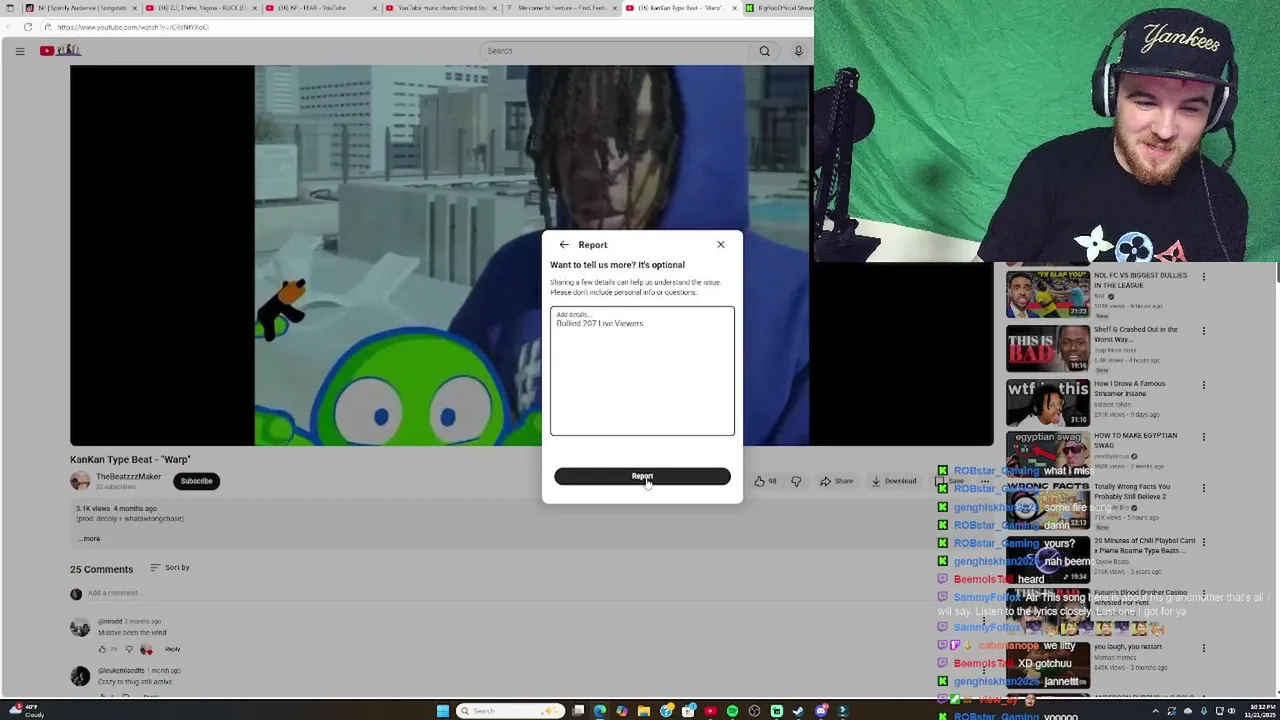Open 'Sheff G Crashed Out' video thumbnail
The image size is (1280, 720).
pyautogui.click(x=1048, y=348)
